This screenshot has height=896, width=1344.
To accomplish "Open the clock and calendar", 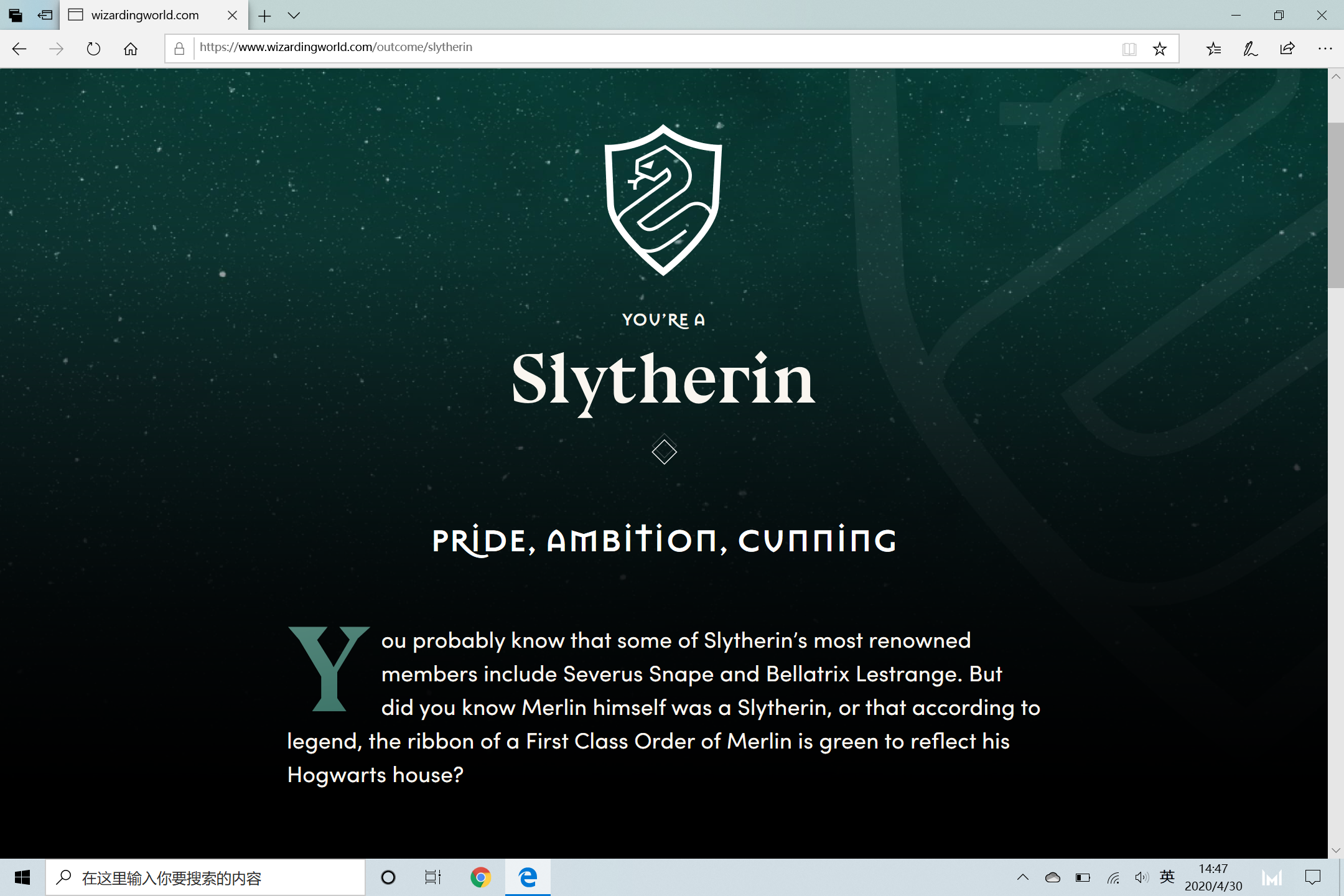I will 1213,878.
